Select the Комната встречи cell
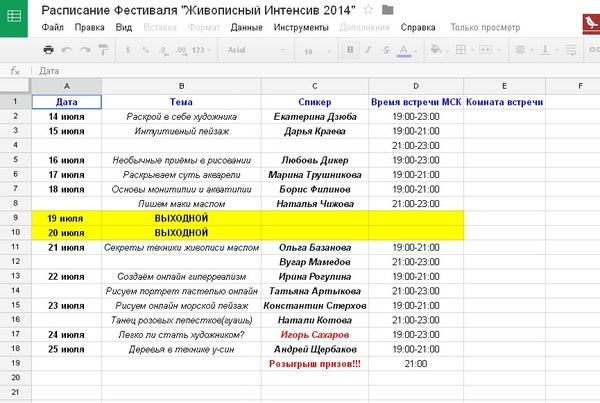This screenshot has width=600, height=403. point(504,102)
